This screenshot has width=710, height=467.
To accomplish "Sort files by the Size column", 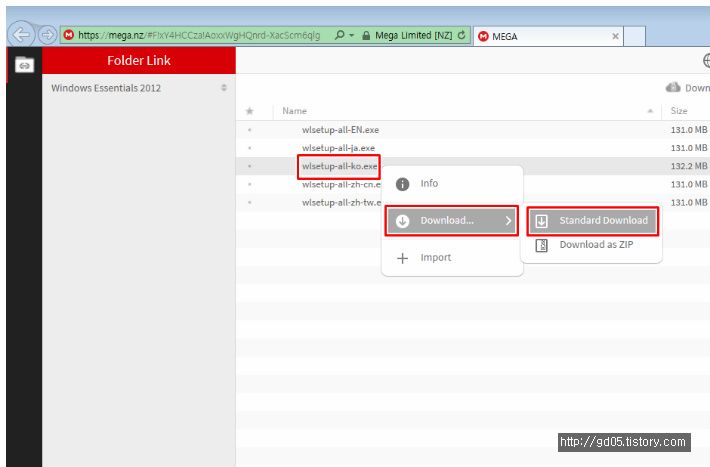I will 679,111.
